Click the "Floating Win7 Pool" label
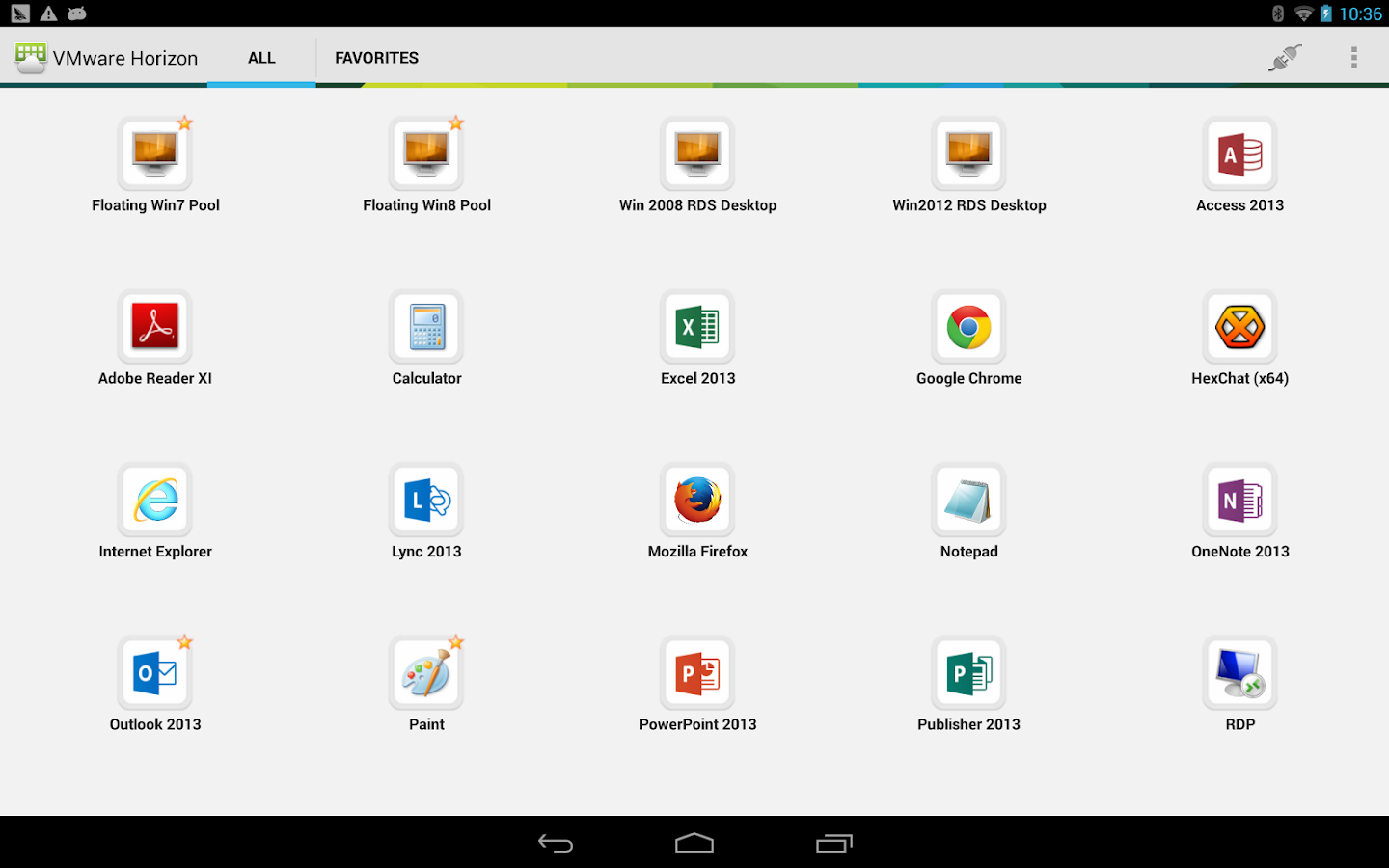 pyautogui.click(x=155, y=205)
